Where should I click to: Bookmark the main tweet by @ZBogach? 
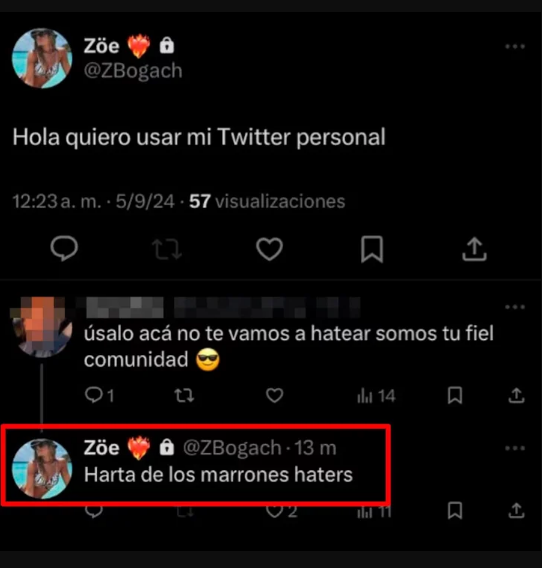click(x=372, y=249)
